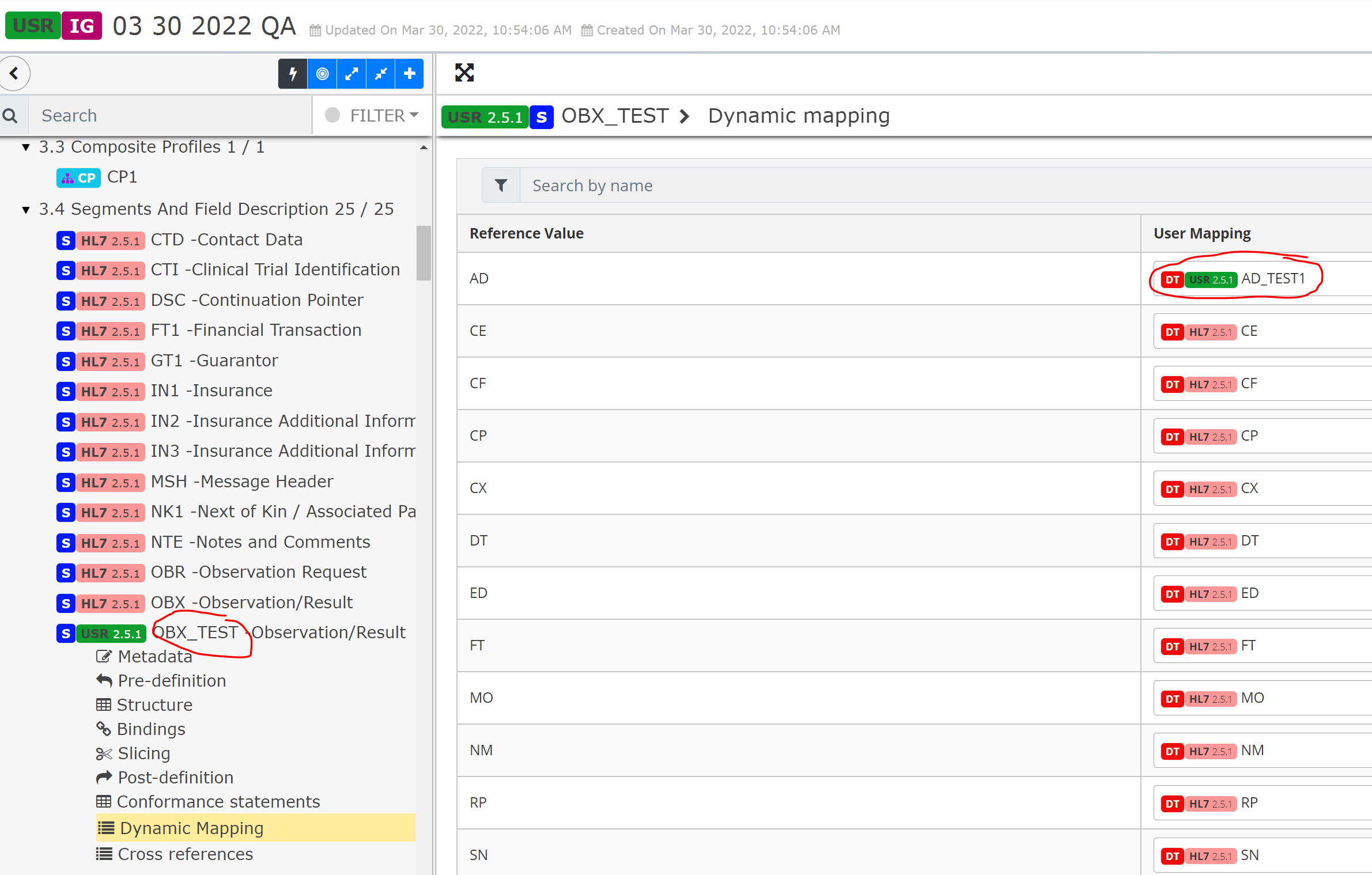Viewport: 1372px width, 875px height.
Task: Click the plus icon to add an item
Action: pyautogui.click(x=409, y=74)
